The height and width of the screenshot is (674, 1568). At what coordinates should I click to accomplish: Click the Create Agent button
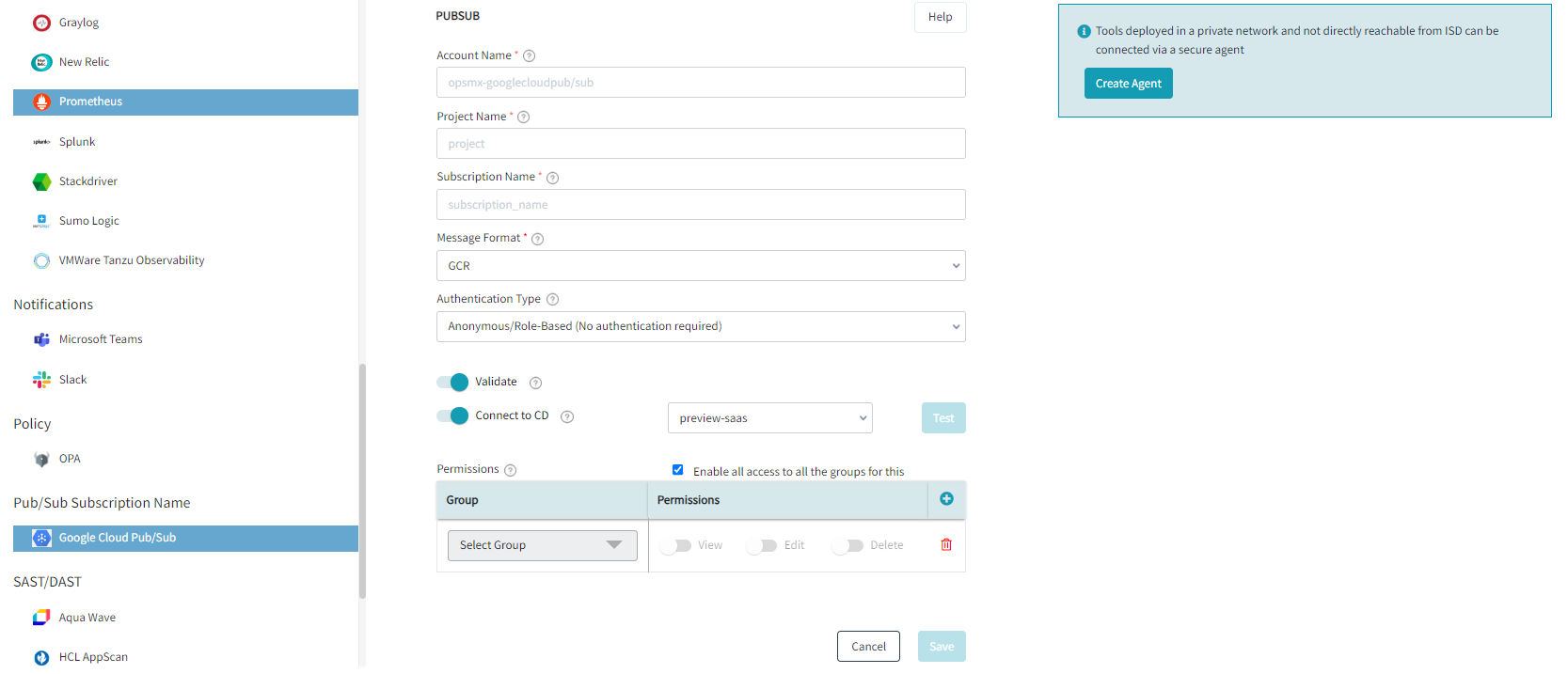1128,84
